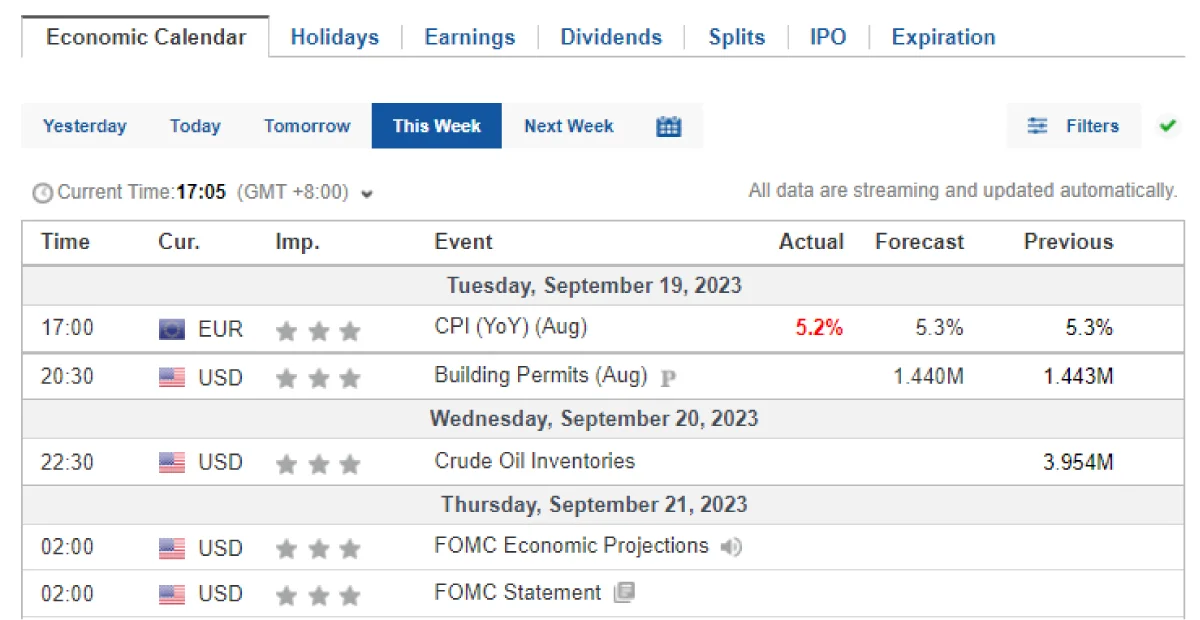
Task: Collapse the Wednesday, September 20 section header
Action: (593, 419)
